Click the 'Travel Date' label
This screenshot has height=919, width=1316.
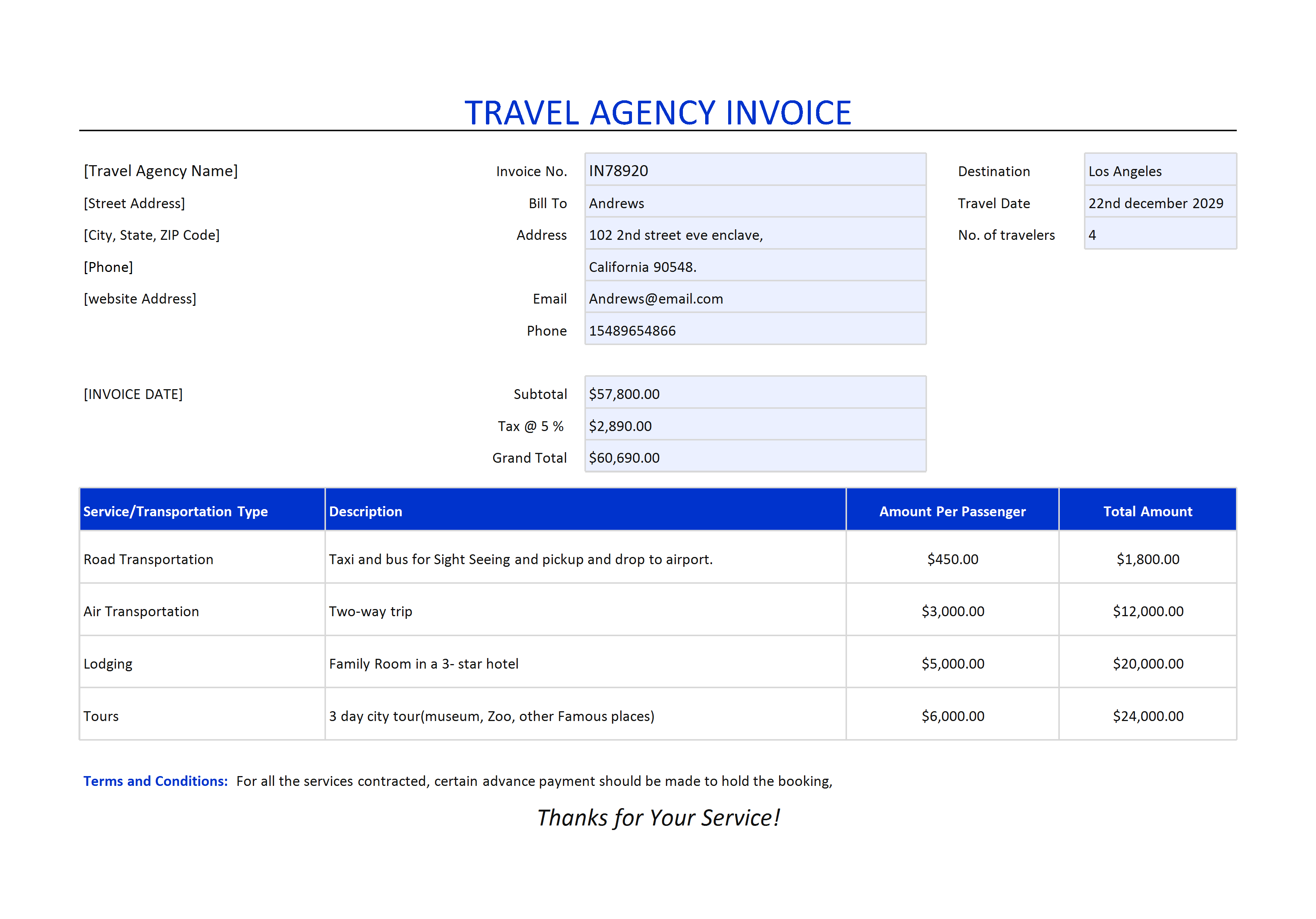[x=994, y=203]
